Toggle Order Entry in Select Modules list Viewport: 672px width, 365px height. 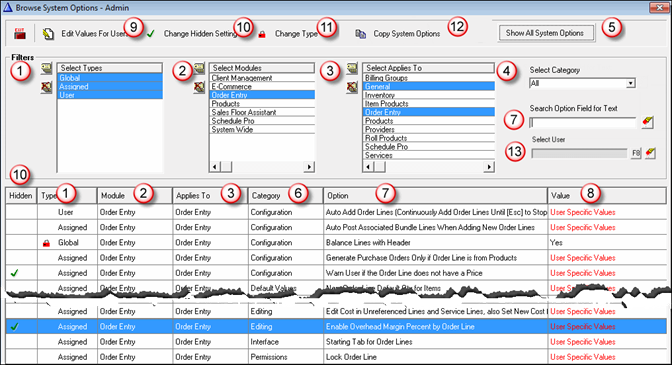click(x=262, y=95)
